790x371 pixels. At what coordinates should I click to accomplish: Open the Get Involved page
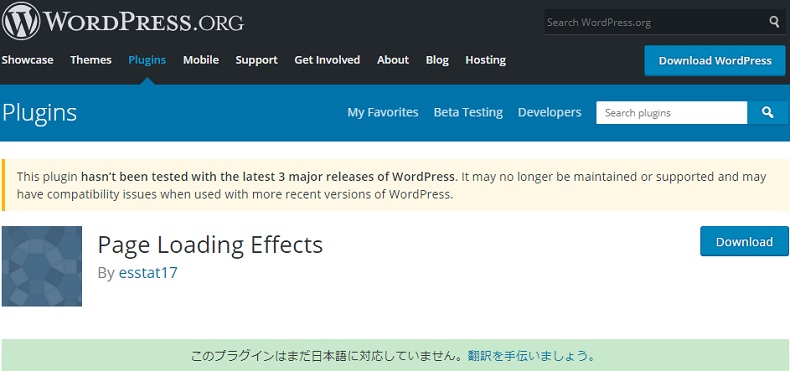327,60
